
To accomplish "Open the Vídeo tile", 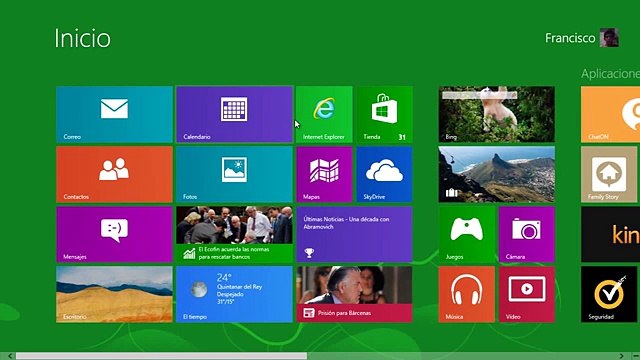I will (x=527, y=294).
